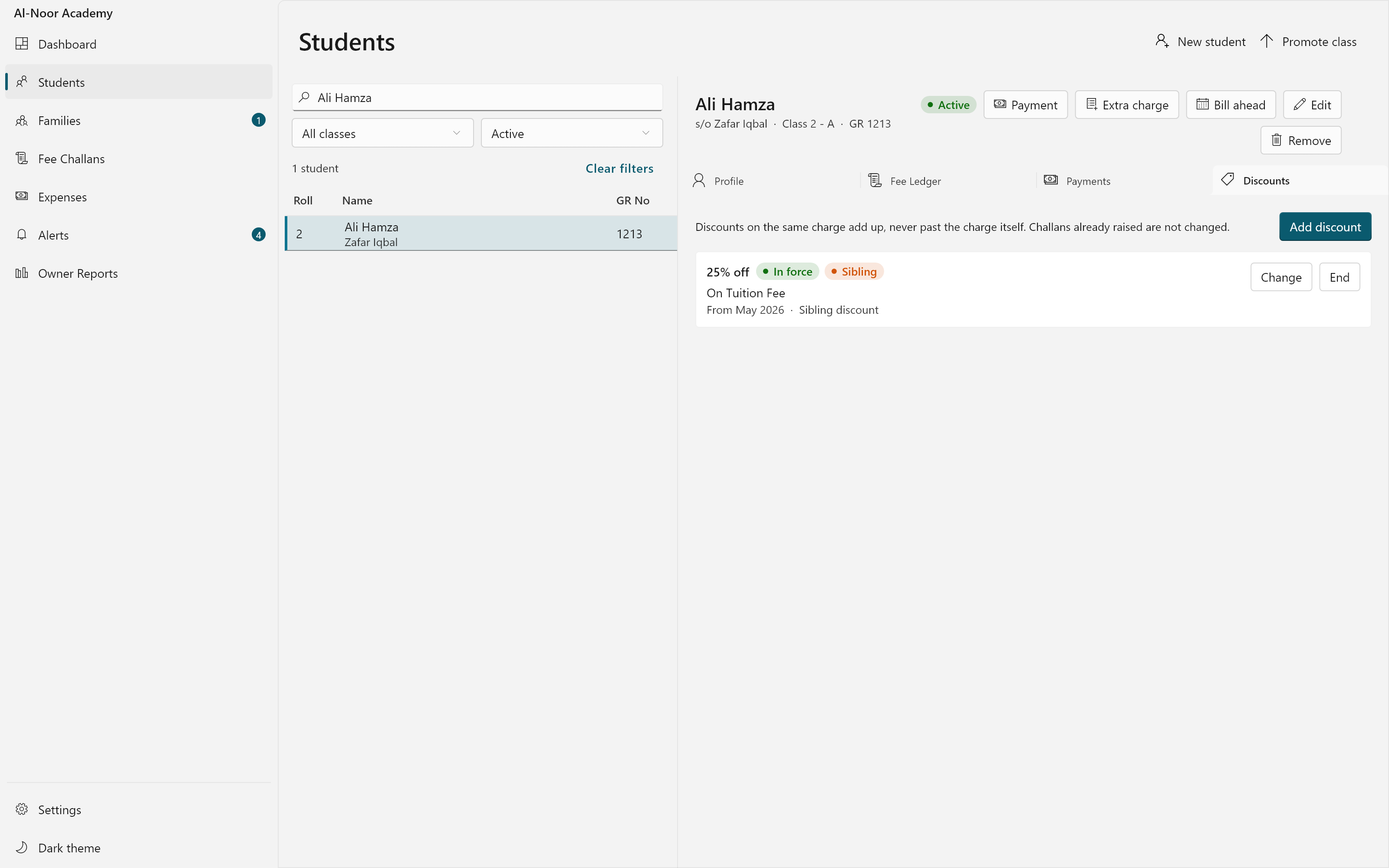Click the Alerts bell icon
Viewport: 1389px width, 868px height.
pos(22,235)
